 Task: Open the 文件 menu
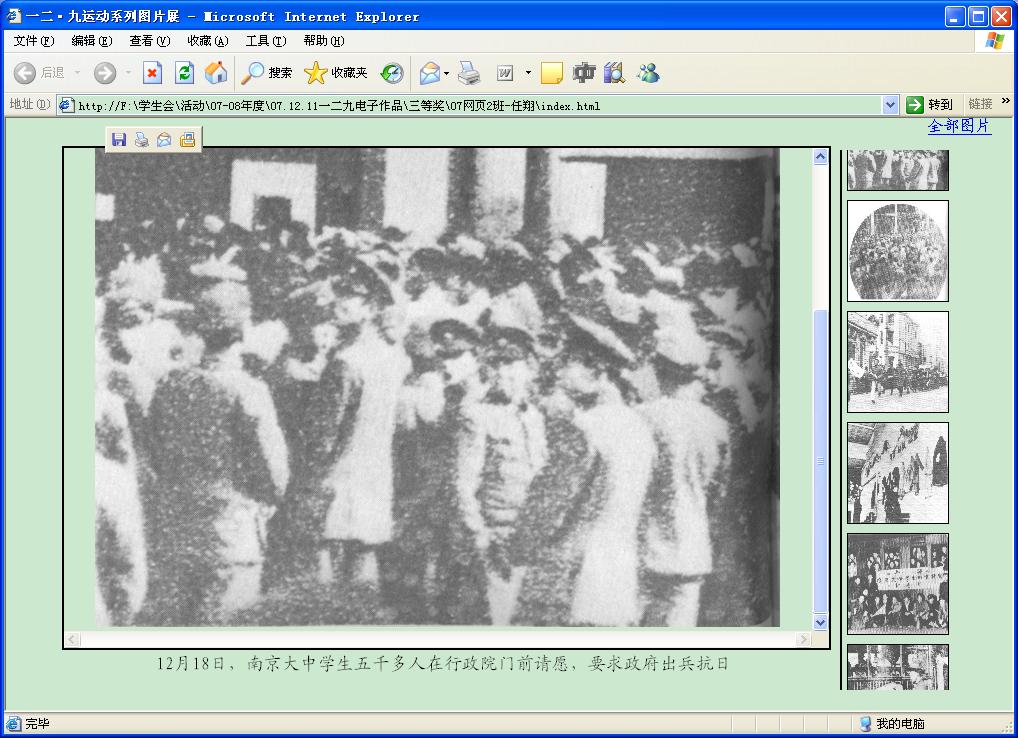tap(33, 41)
